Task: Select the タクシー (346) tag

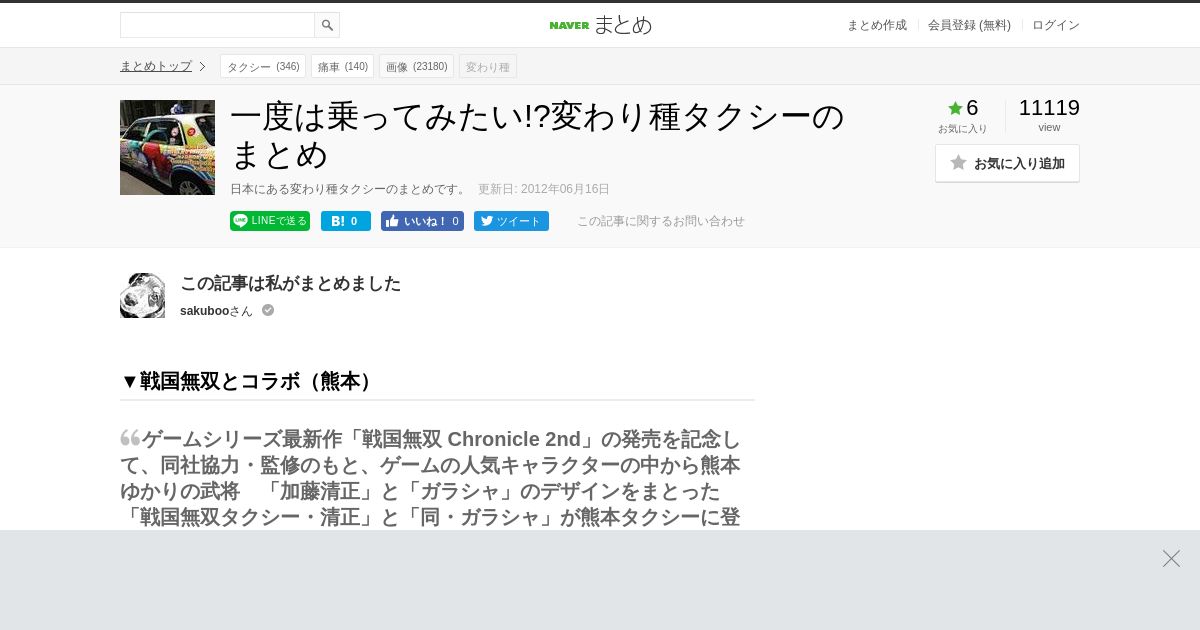Action: pyautogui.click(x=263, y=66)
